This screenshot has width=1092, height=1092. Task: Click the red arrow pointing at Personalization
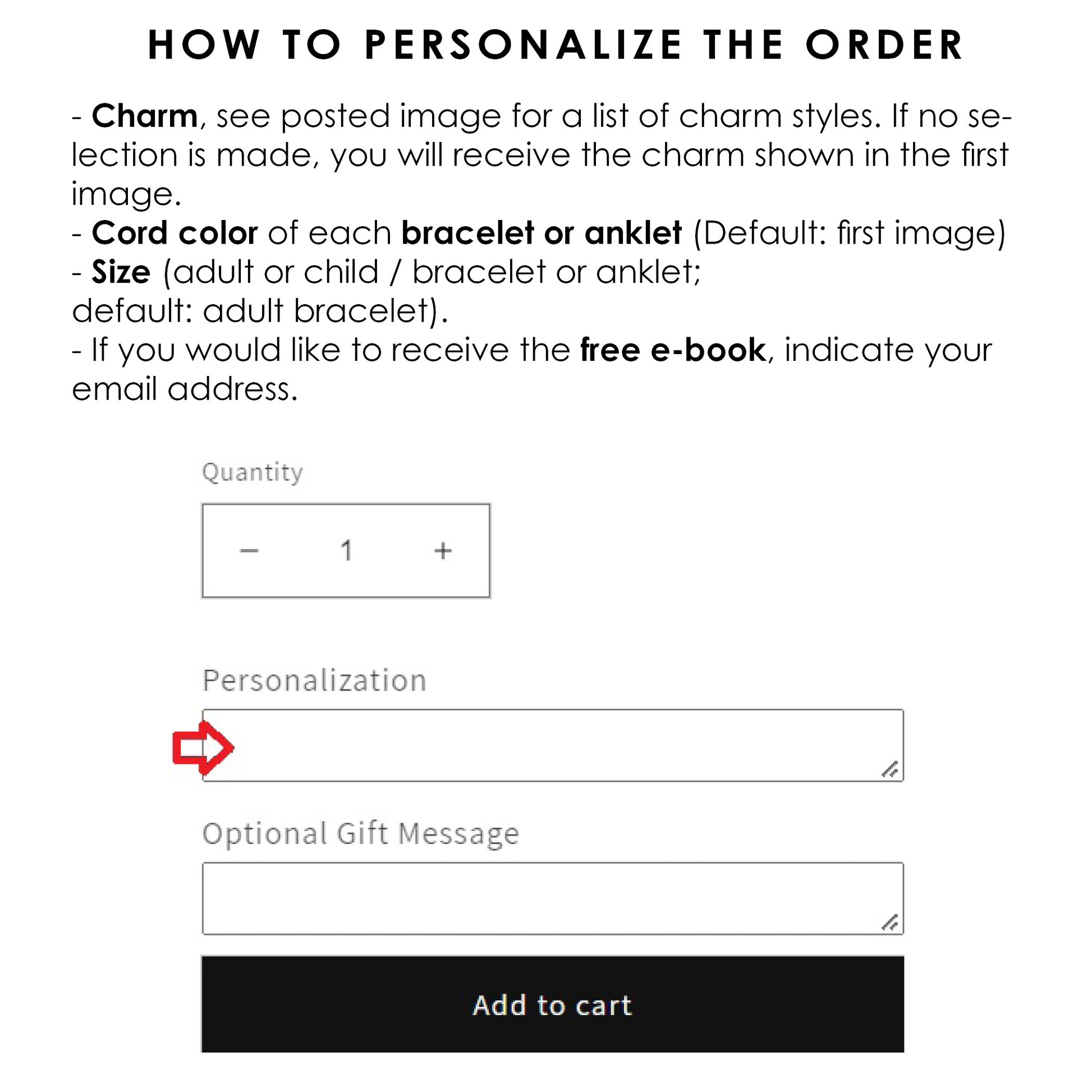[203, 748]
